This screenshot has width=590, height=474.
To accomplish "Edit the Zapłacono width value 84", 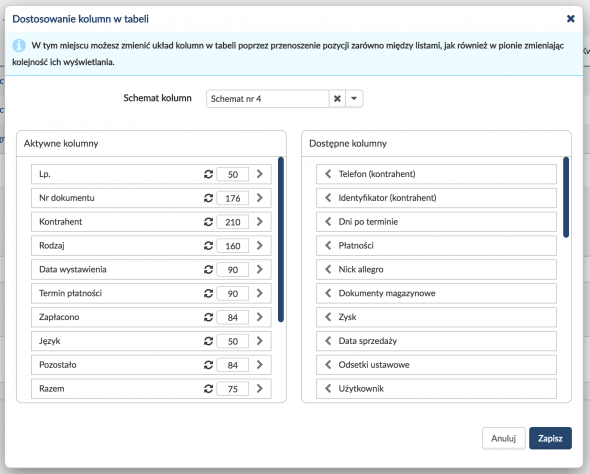I will [x=233, y=318].
